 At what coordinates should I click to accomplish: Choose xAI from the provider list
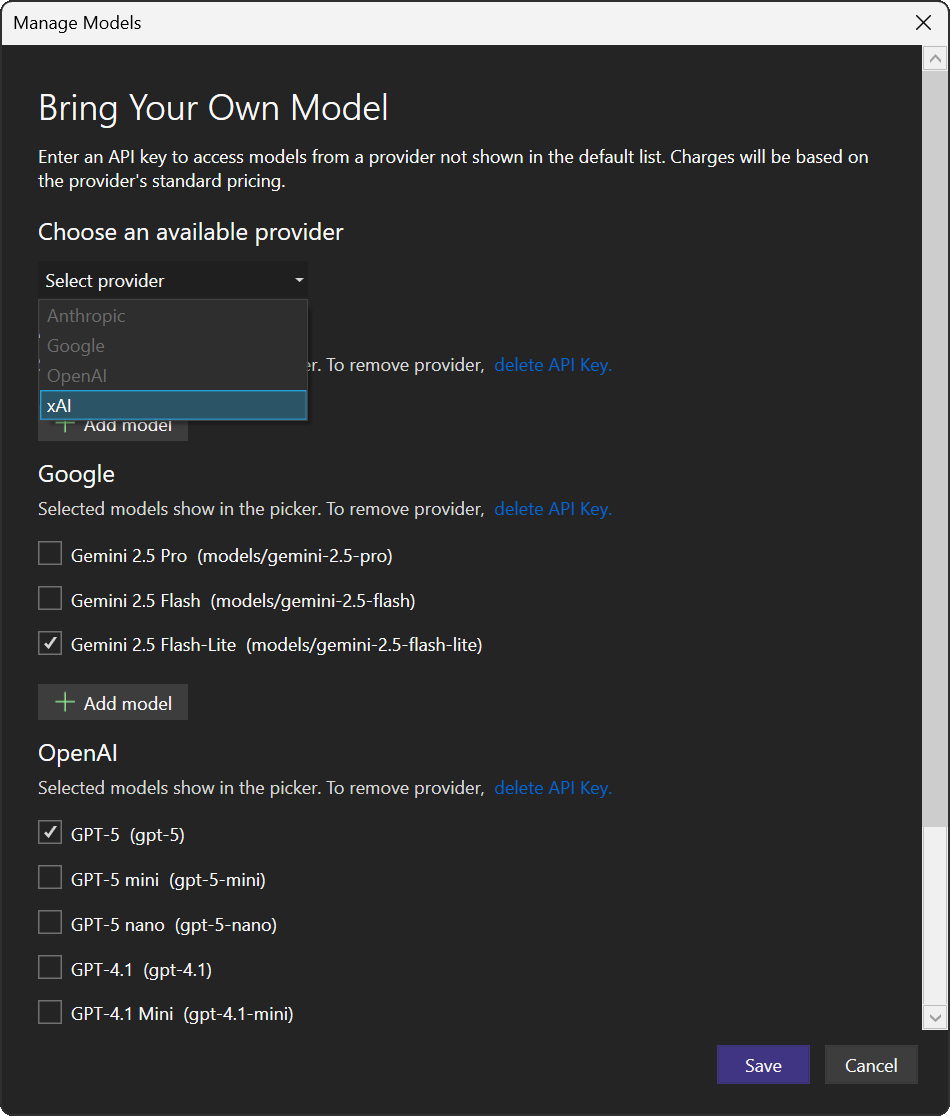point(173,406)
